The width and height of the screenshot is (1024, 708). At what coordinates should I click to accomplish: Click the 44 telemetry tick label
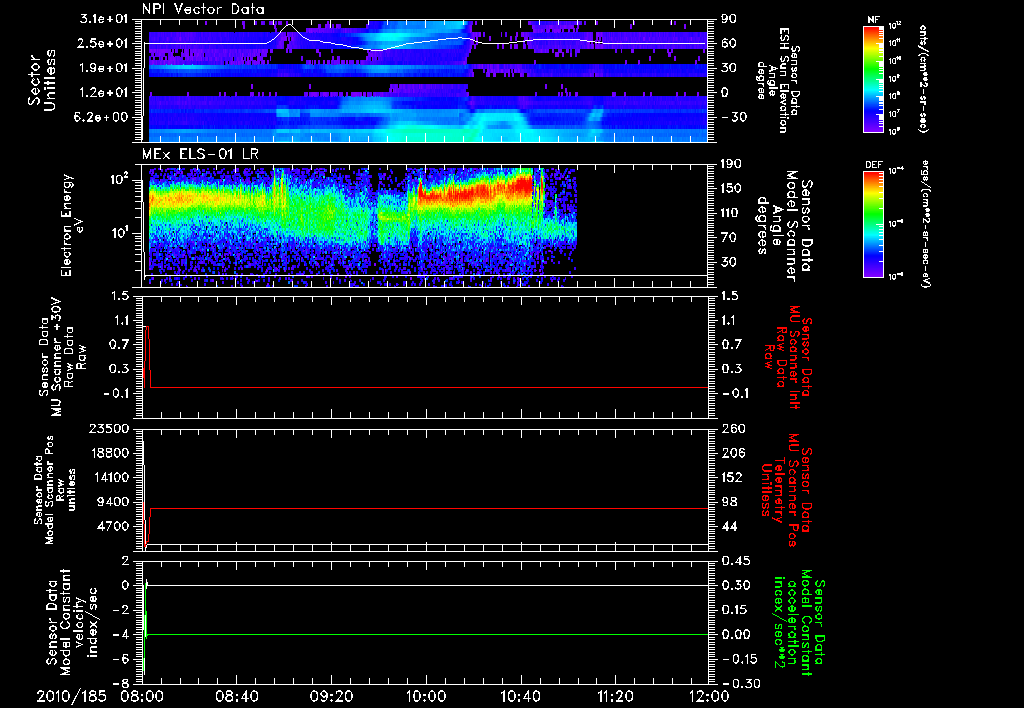729,527
